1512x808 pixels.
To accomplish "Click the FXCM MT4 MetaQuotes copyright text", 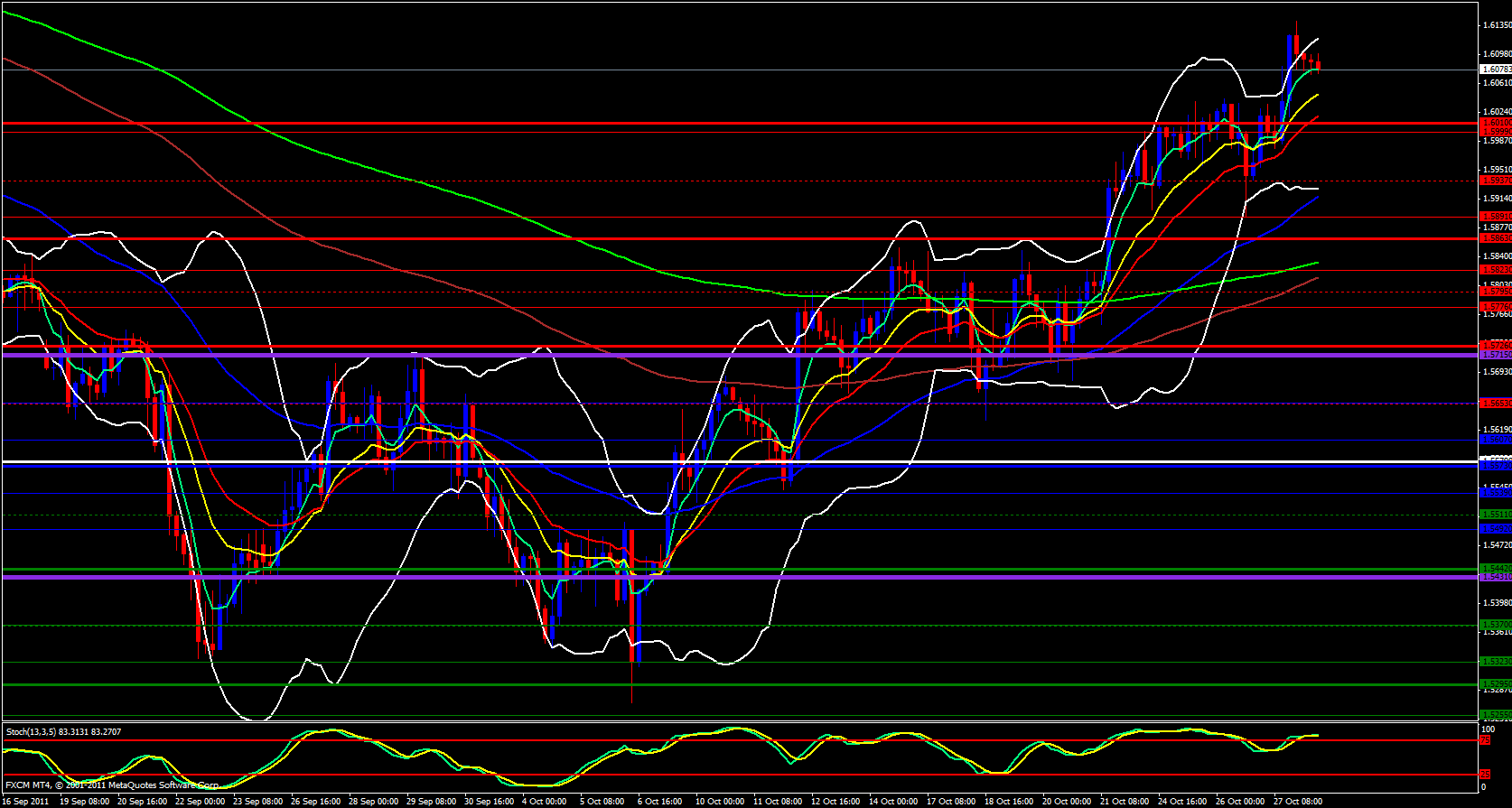I will click(x=112, y=785).
